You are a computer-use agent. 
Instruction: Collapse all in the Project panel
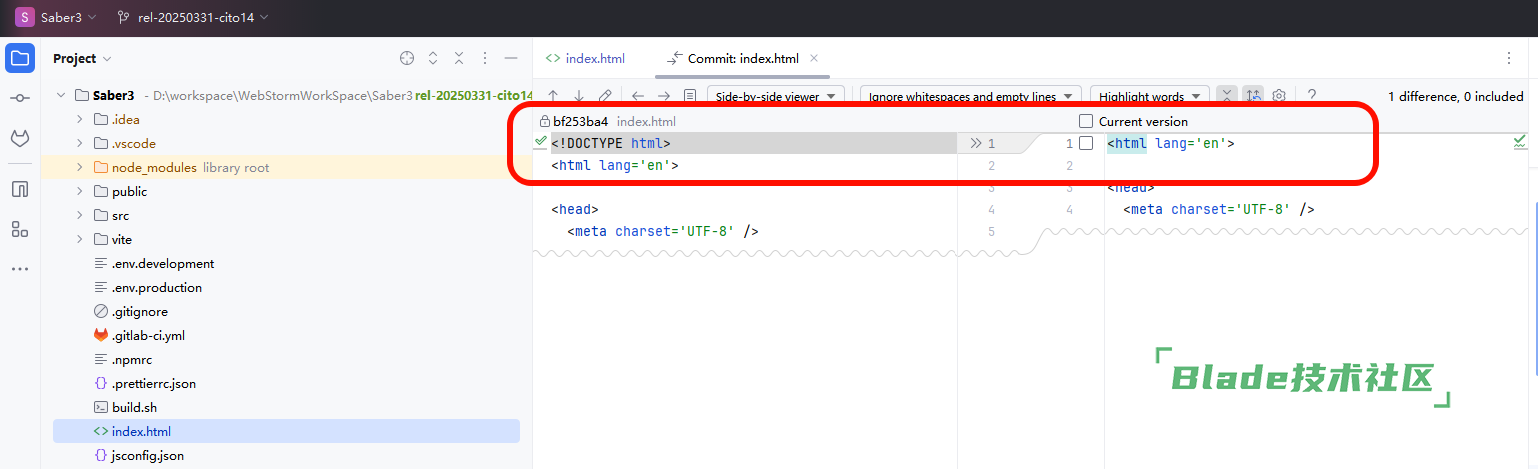[x=459, y=58]
